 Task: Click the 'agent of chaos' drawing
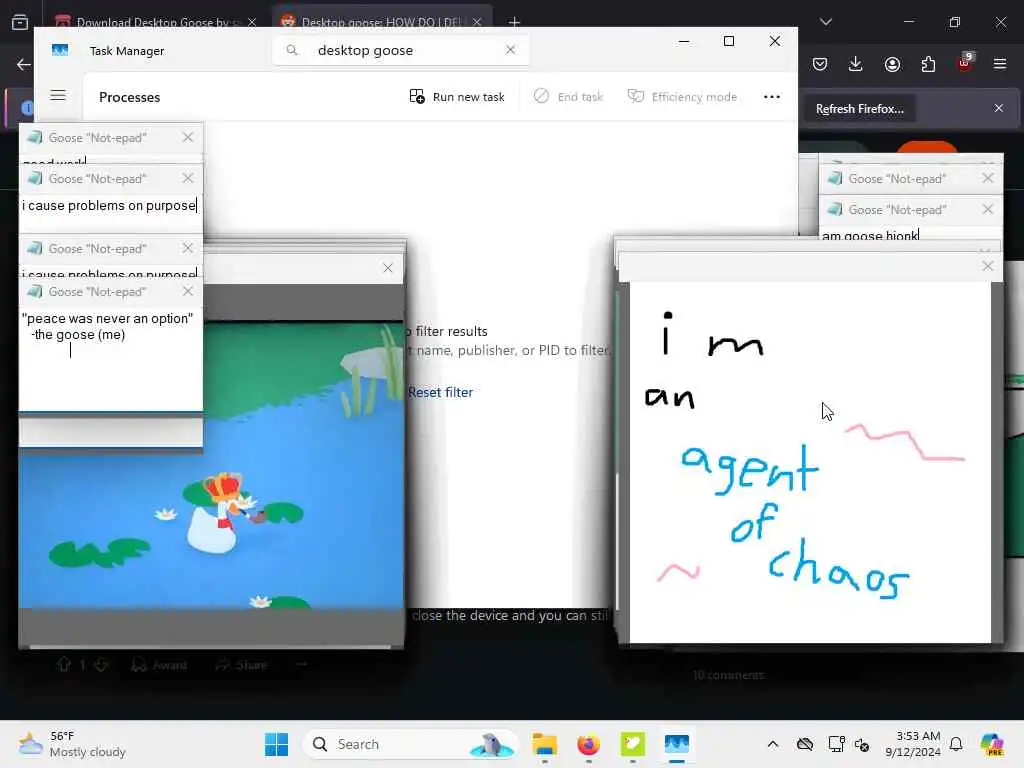810,462
